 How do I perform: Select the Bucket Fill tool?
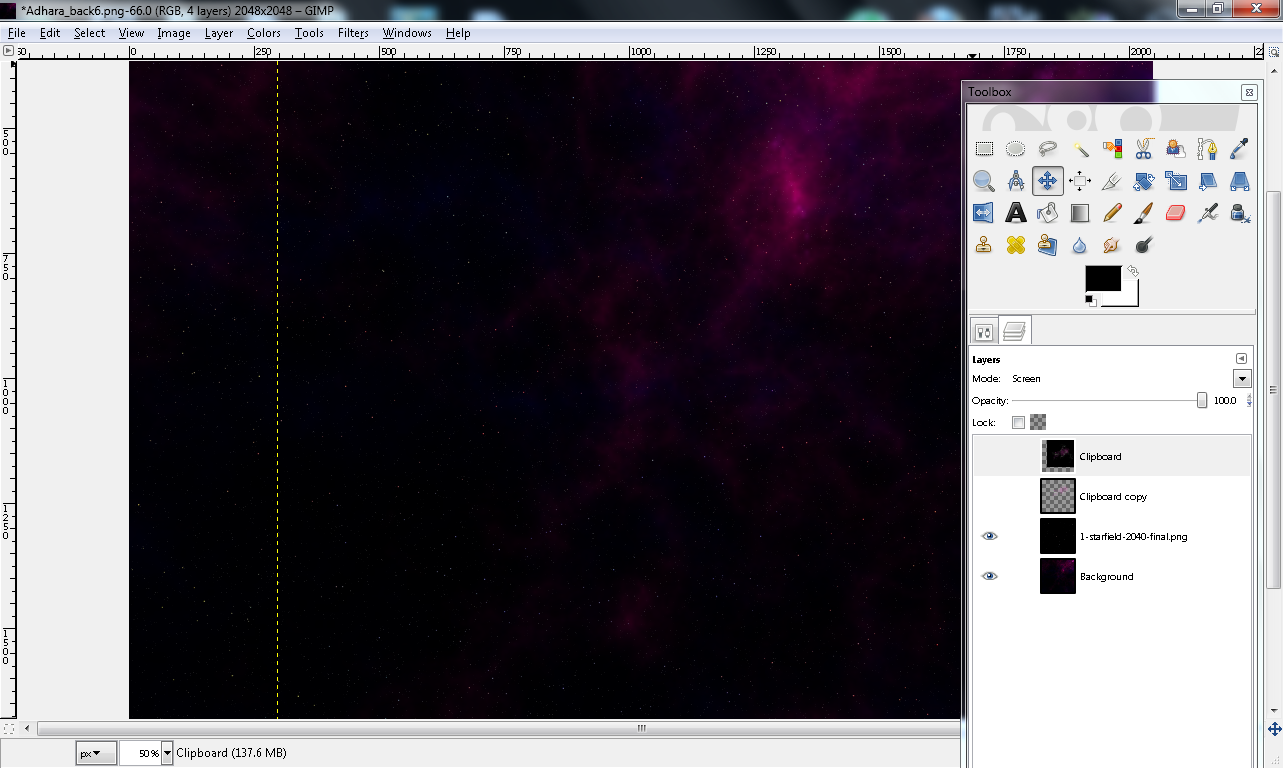point(1047,213)
